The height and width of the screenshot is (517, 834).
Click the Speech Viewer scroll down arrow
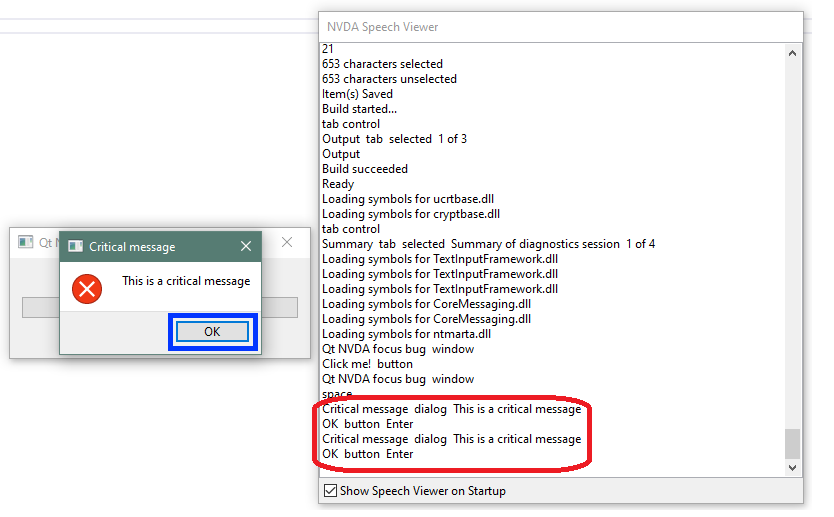coord(794,467)
